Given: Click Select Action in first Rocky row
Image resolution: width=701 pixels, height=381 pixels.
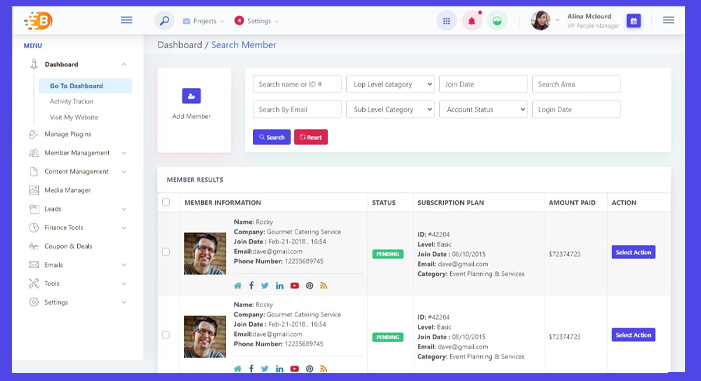Looking at the screenshot, I should (633, 252).
